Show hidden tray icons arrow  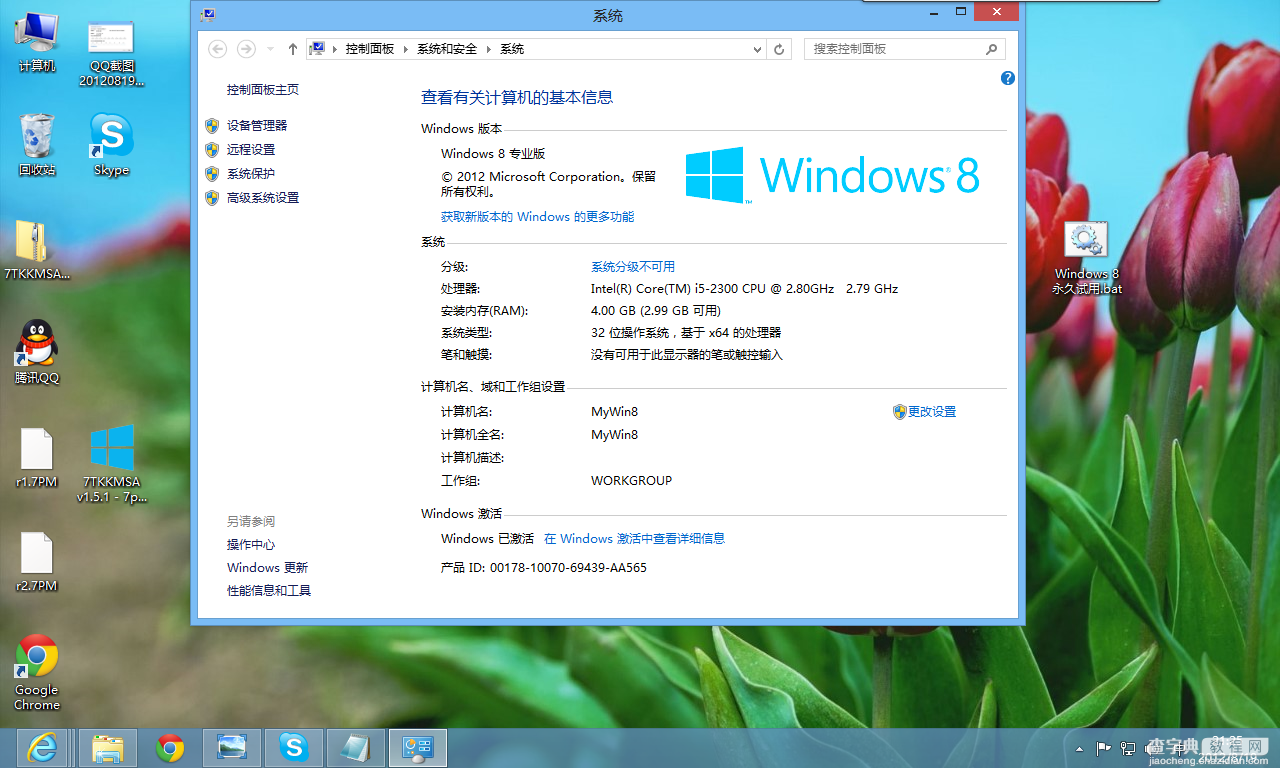1079,748
